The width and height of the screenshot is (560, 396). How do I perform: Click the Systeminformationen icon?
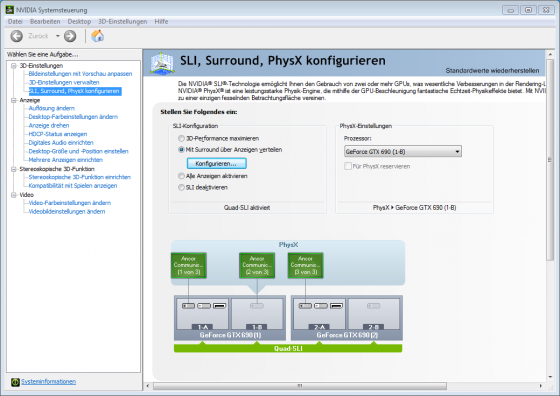[x=15, y=382]
